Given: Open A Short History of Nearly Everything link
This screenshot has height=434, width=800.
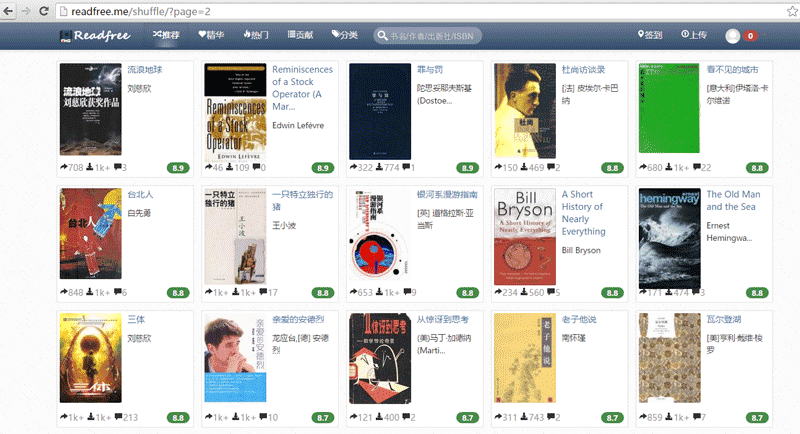Looking at the screenshot, I should pyautogui.click(x=584, y=213).
